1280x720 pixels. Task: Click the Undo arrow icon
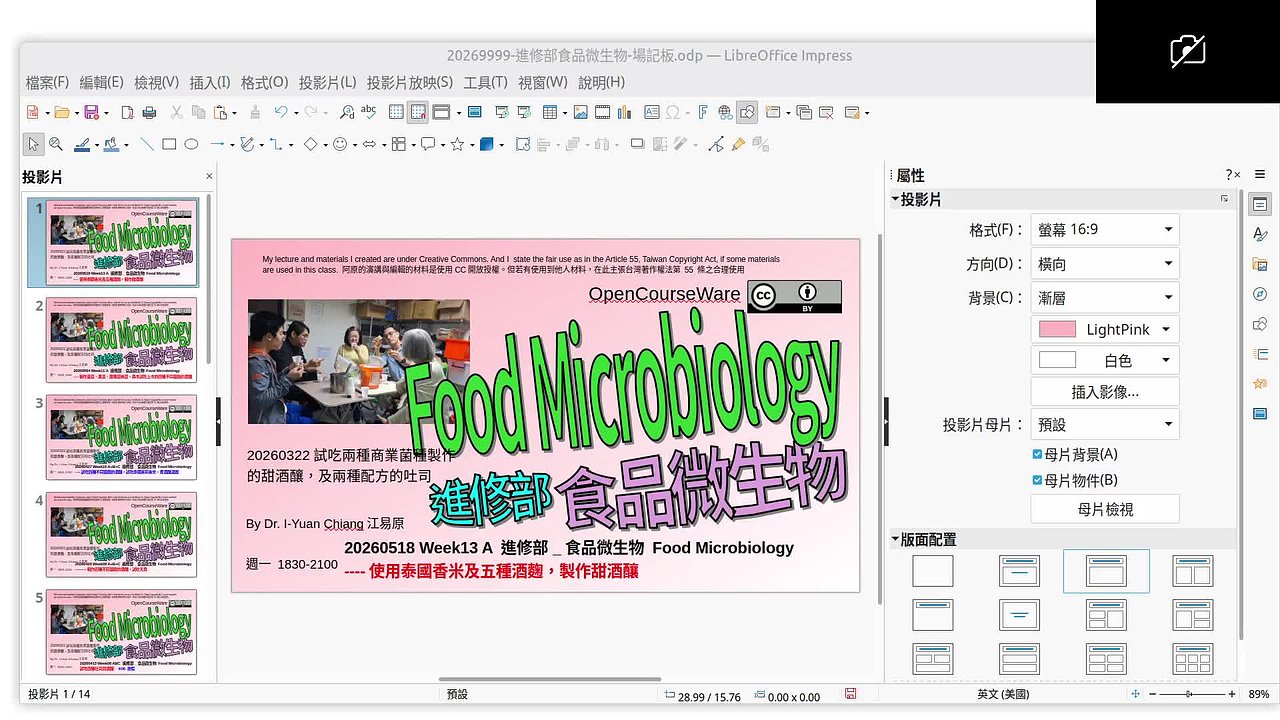tap(281, 112)
